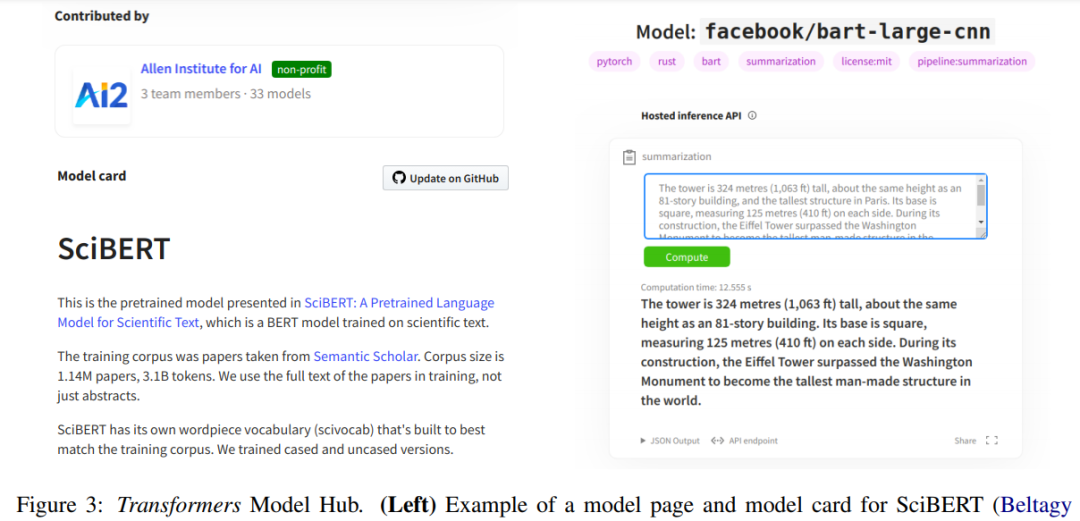Viewport: 1080px width, 521px height.
Task: Click the text box scrollbar up arrow
Action: pyautogui.click(x=981, y=181)
